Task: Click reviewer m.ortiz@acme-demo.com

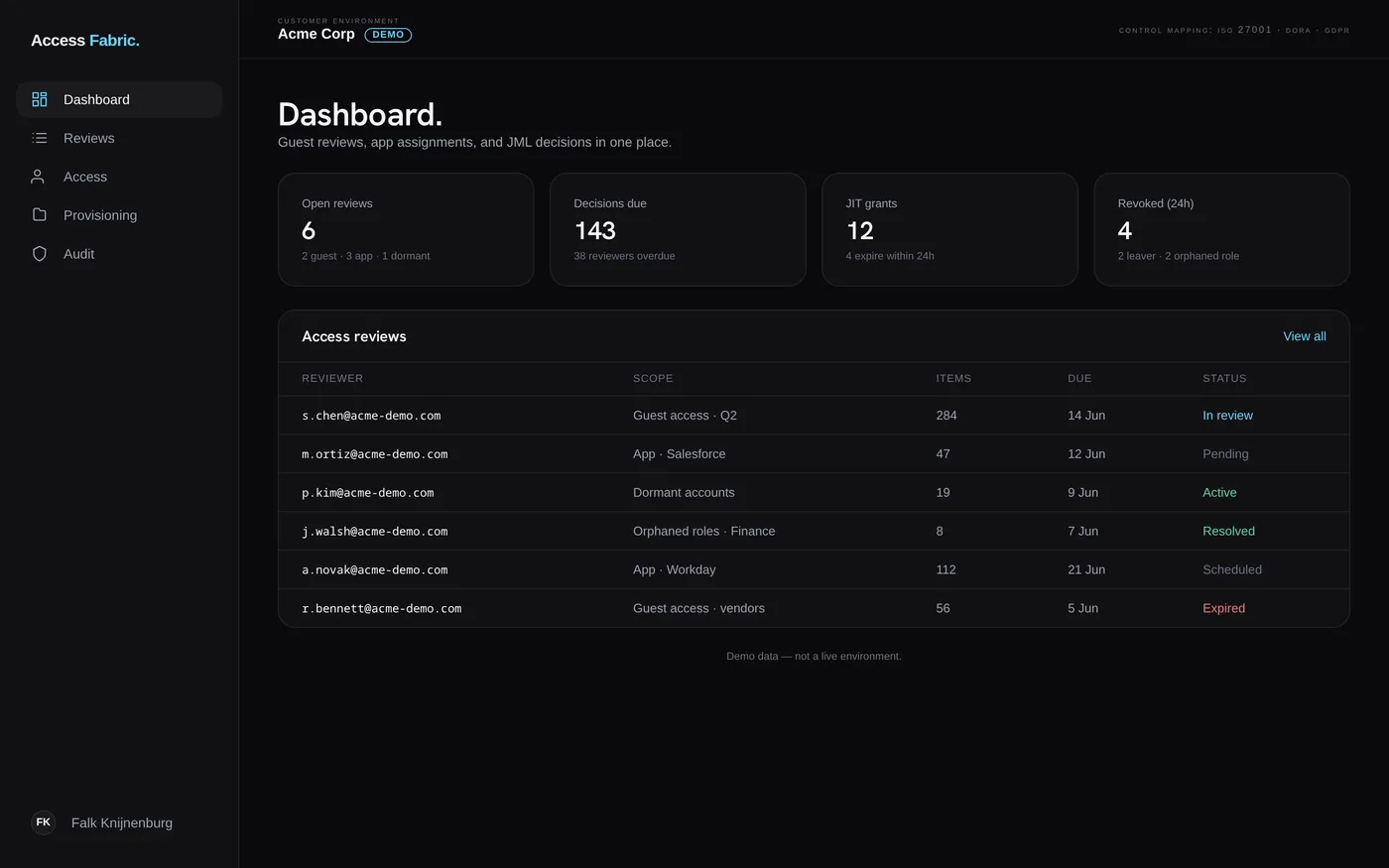Action: [x=375, y=454]
